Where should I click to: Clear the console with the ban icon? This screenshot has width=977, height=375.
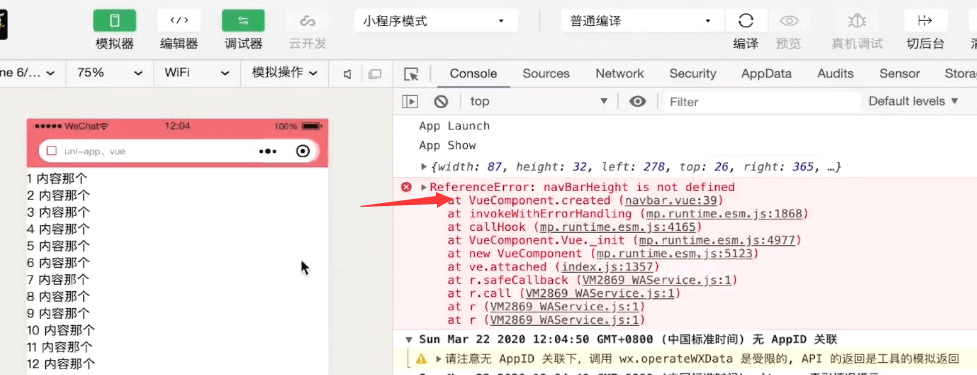(x=441, y=101)
